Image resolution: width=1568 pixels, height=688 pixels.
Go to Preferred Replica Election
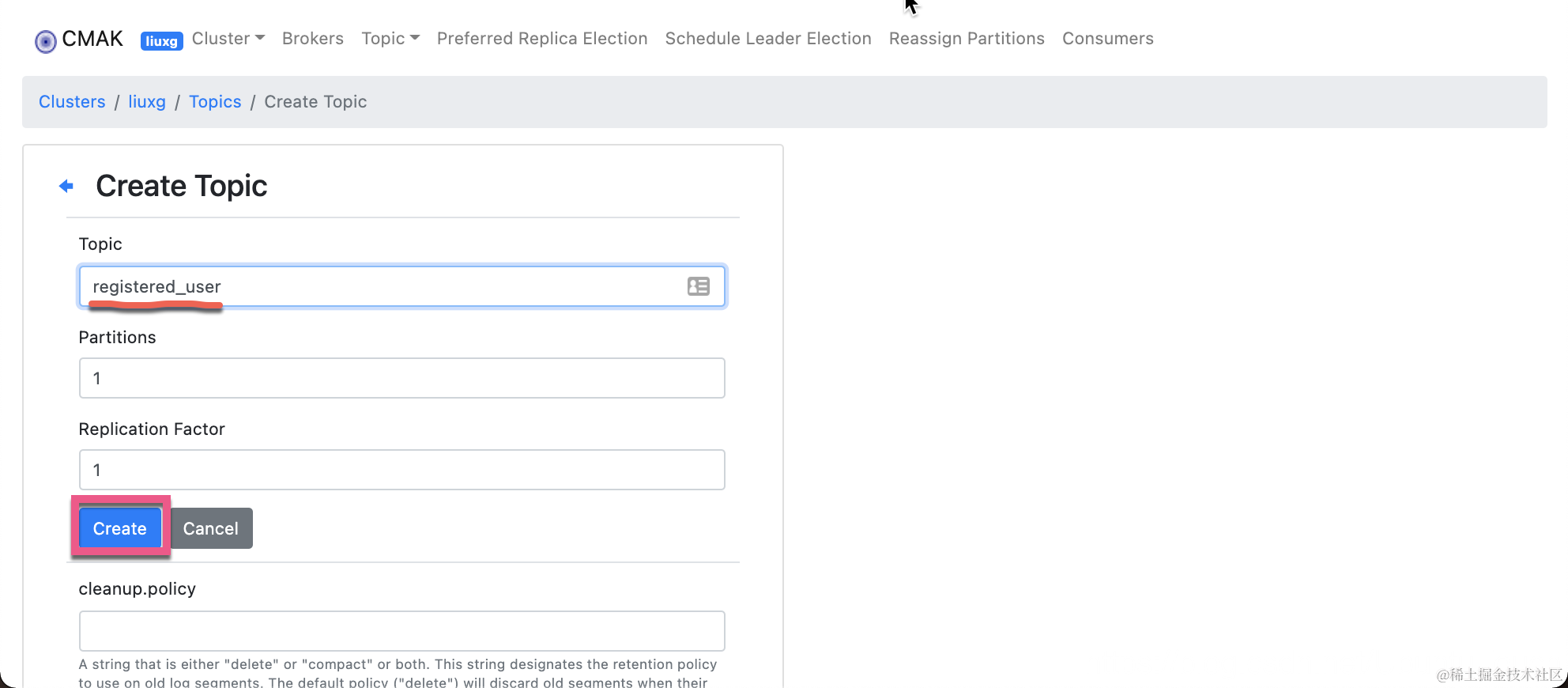pos(541,39)
